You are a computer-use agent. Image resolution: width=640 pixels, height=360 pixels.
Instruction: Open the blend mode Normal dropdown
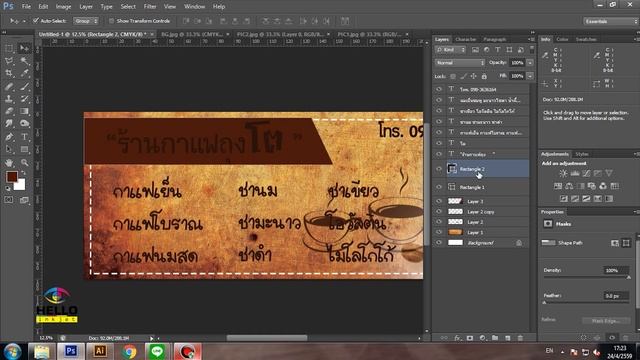(460, 63)
